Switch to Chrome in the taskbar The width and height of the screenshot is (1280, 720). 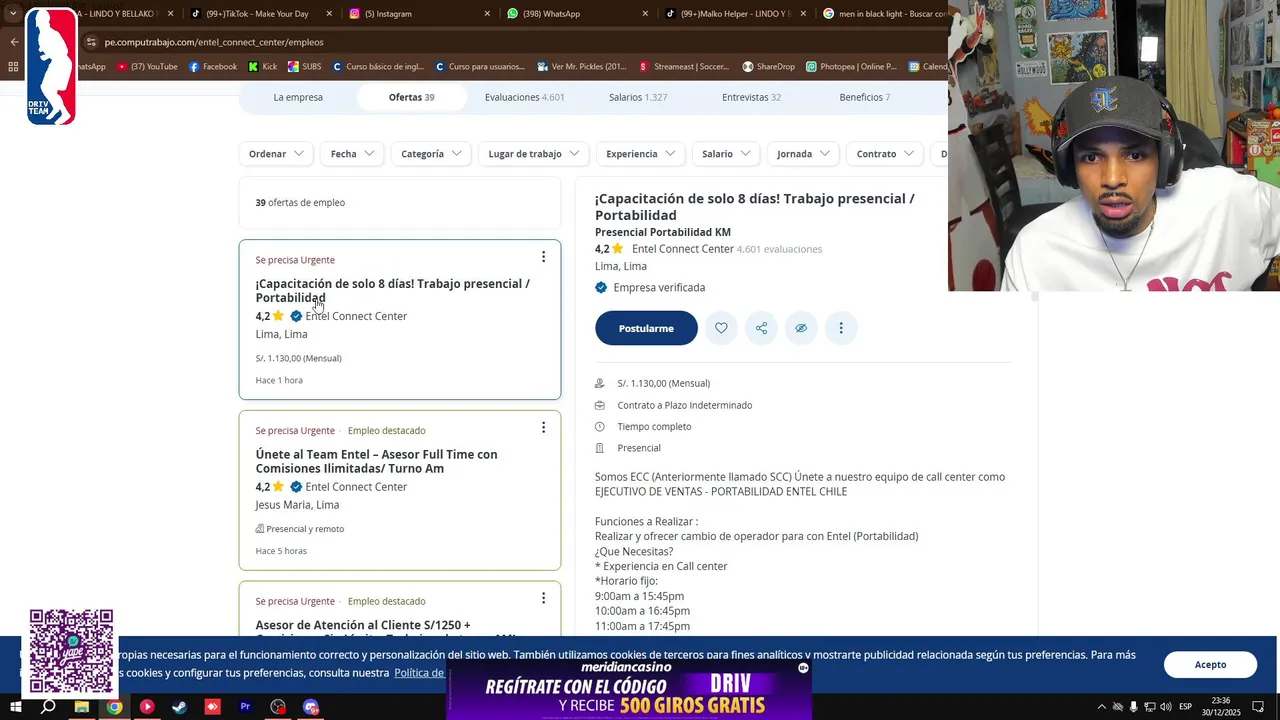coord(114,707)
